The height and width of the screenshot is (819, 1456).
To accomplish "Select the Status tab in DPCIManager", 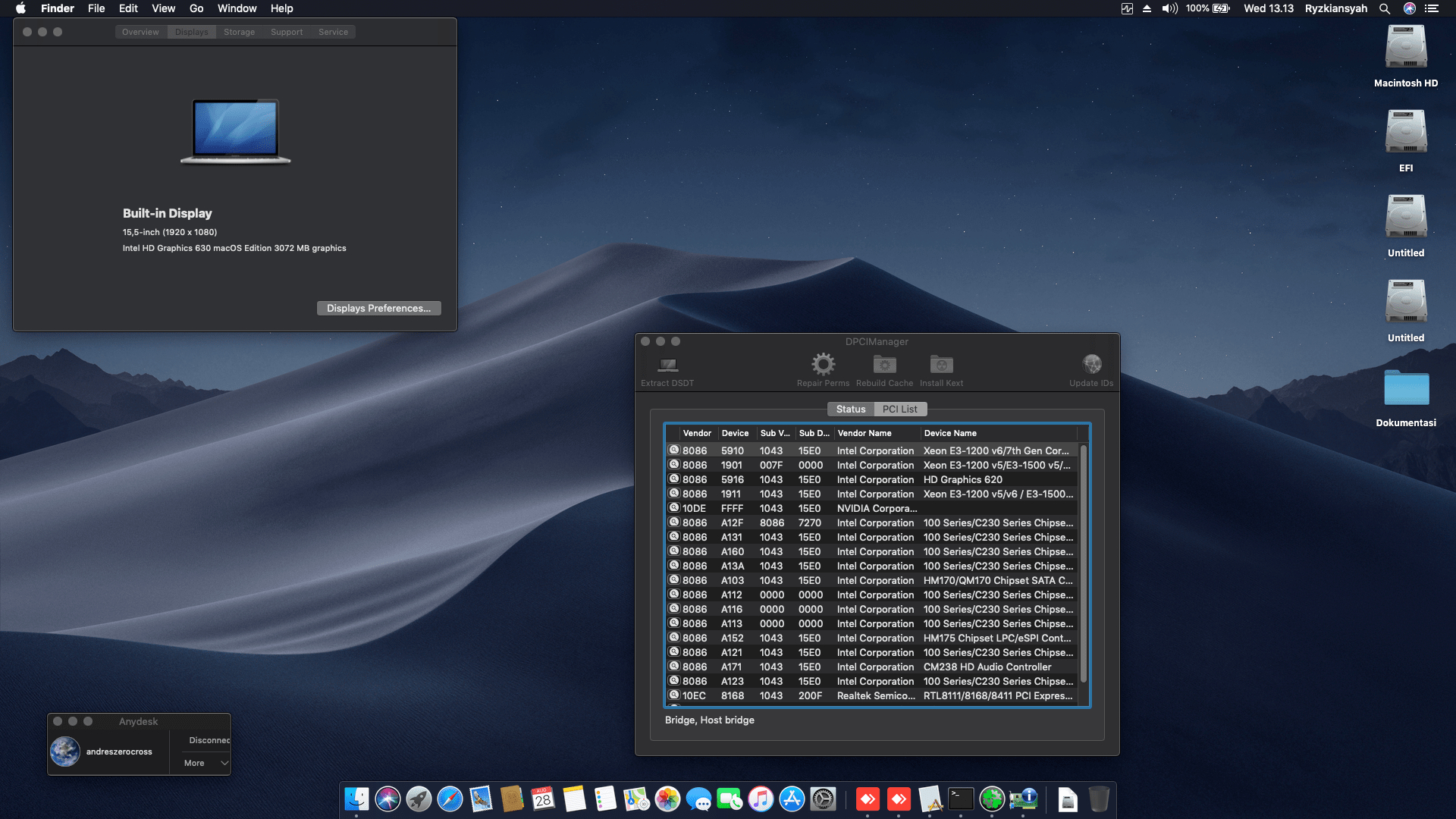I will (x=850, y=409).
